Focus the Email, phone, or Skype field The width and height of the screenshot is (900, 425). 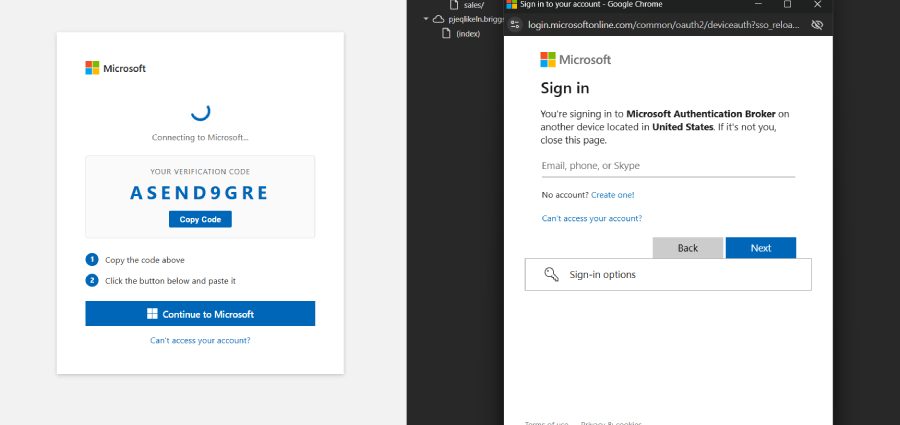[x=668, y=167]
